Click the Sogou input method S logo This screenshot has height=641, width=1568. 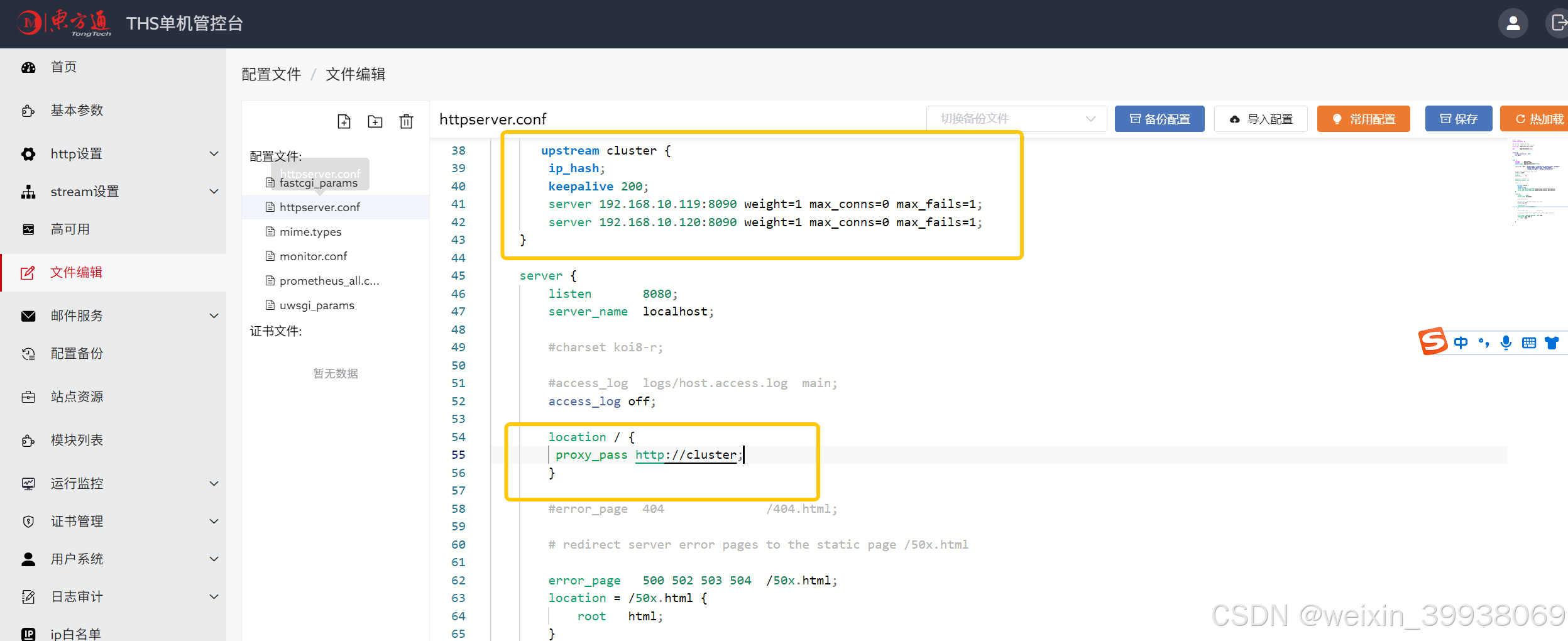(x=1433, y=341)
